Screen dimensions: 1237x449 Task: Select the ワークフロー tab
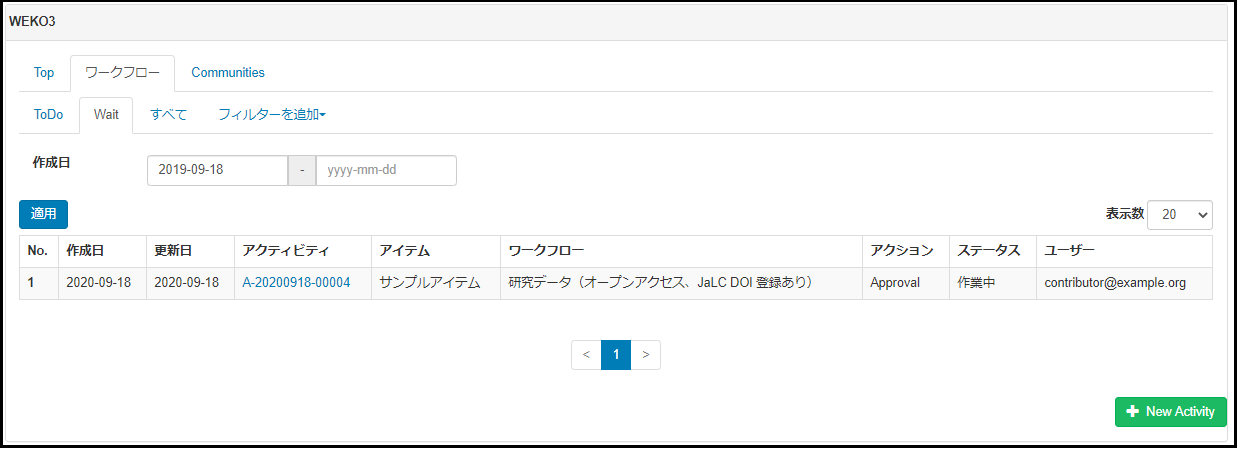click(122, 73)
